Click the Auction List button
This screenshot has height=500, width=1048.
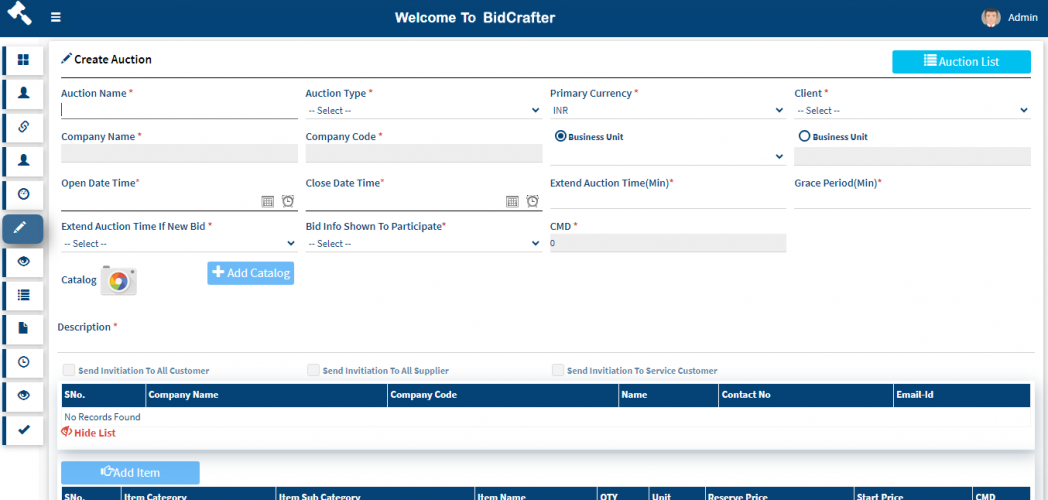962,61
